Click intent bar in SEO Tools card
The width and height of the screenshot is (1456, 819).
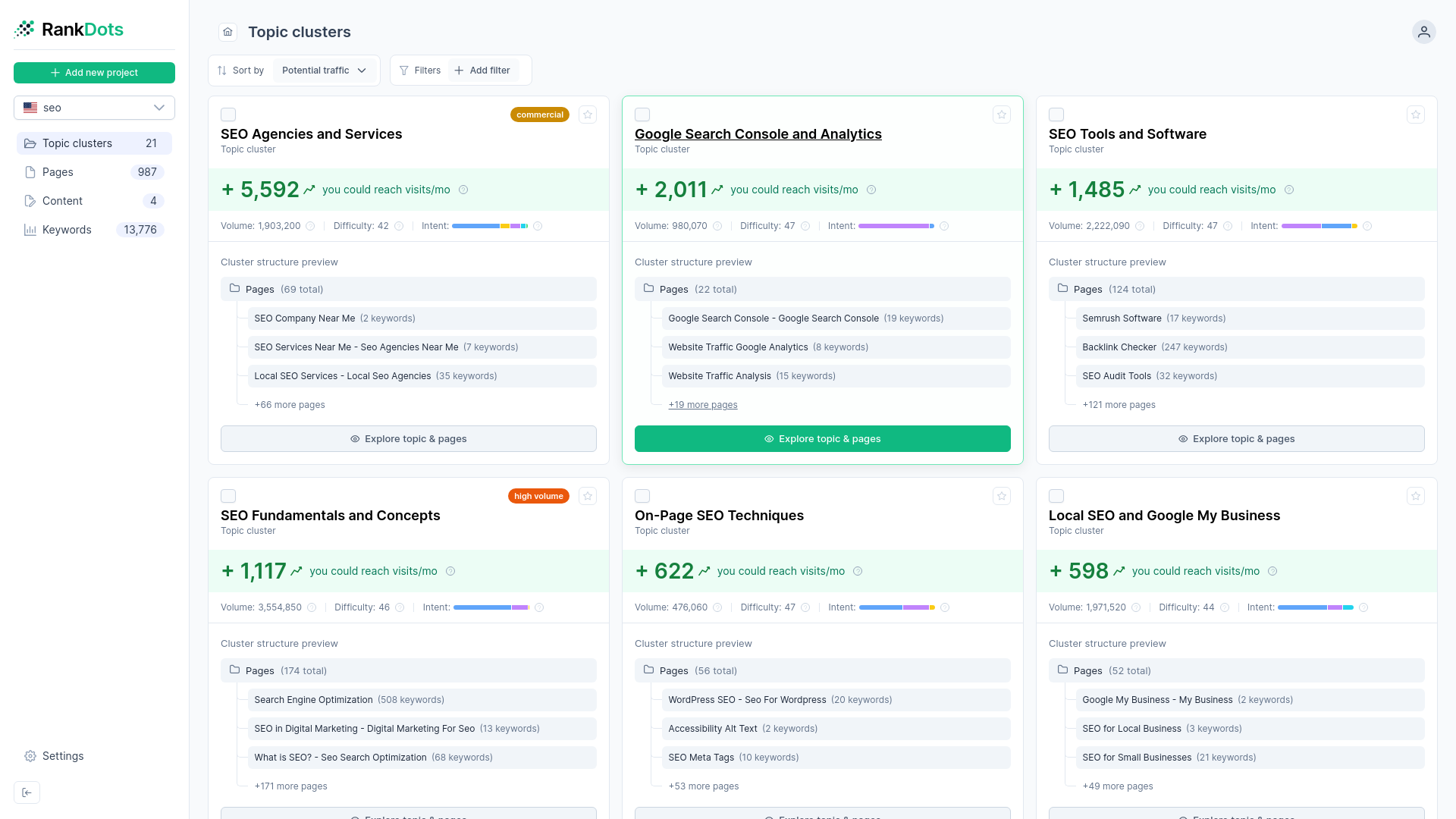tap(1319, 226)
